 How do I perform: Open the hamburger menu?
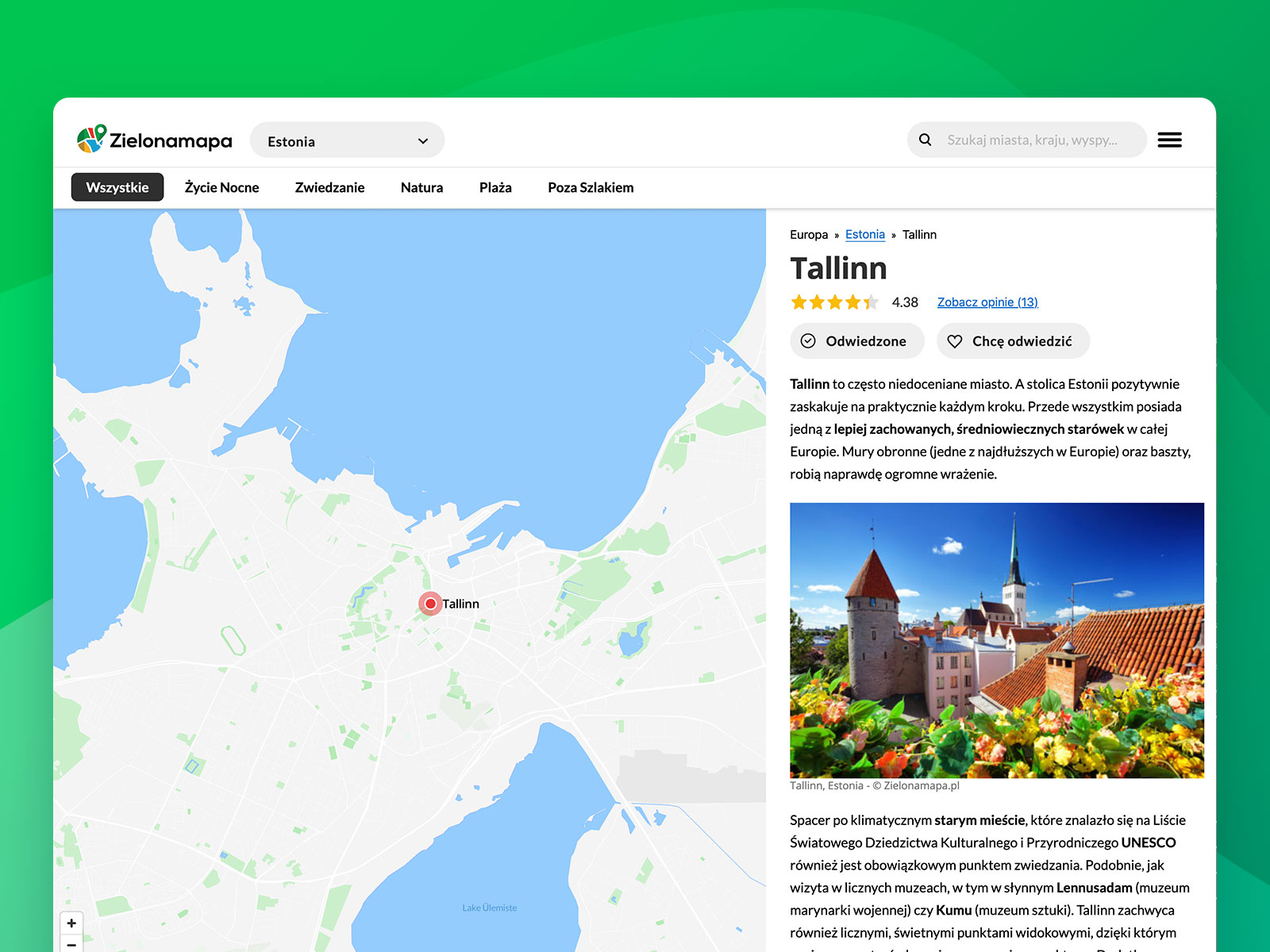tap(1169, 140)
